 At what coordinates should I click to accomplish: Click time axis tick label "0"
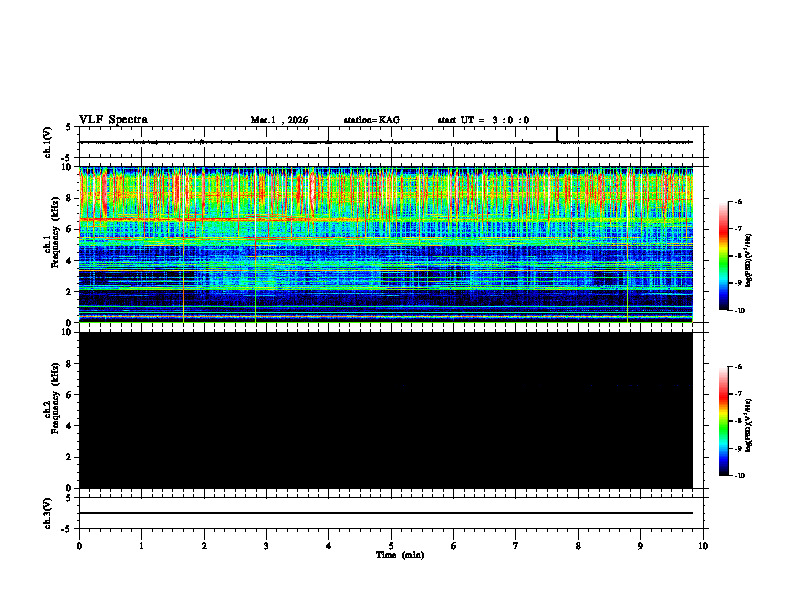click(79, 546)
